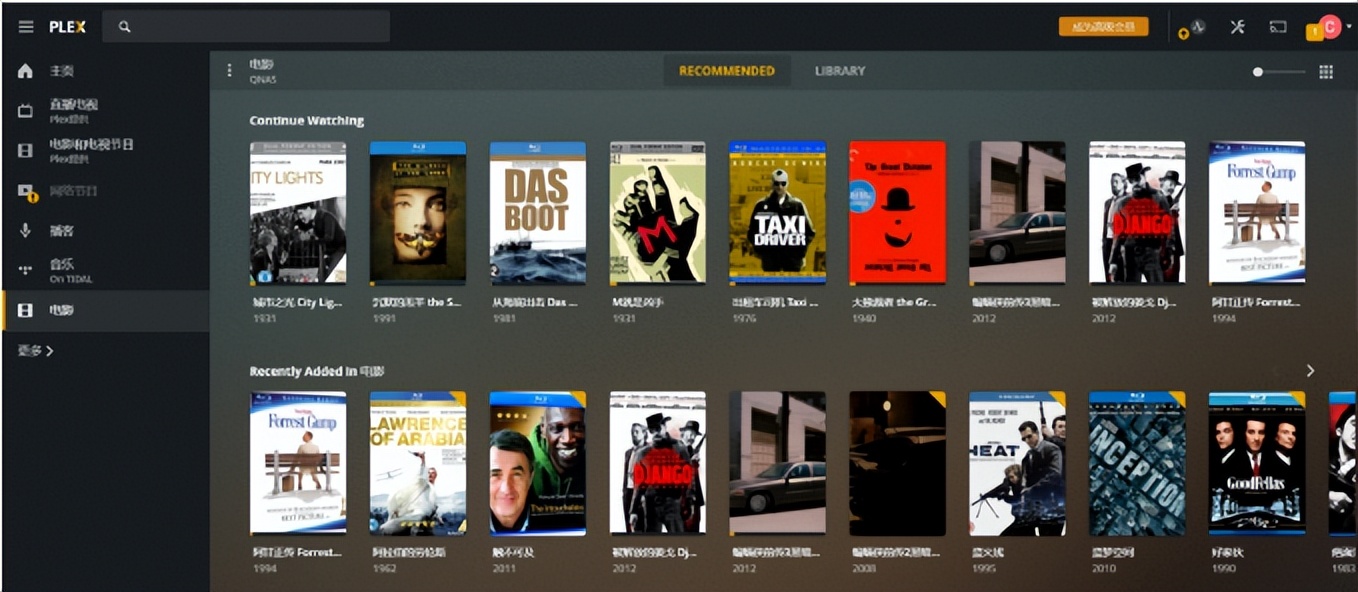Image resolution: width=1358 pixels, height=592 pixels.
Task: Click the orange premium membership button
Action: coord(1104,27)
